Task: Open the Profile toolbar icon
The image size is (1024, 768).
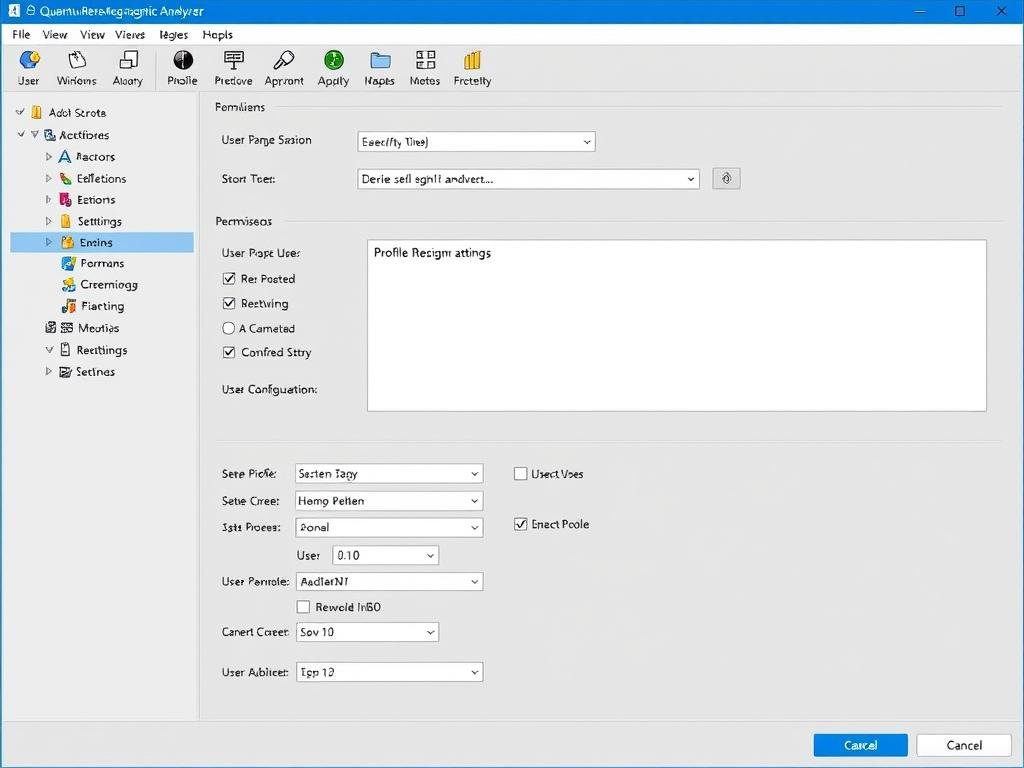Action: pos(182,62)
